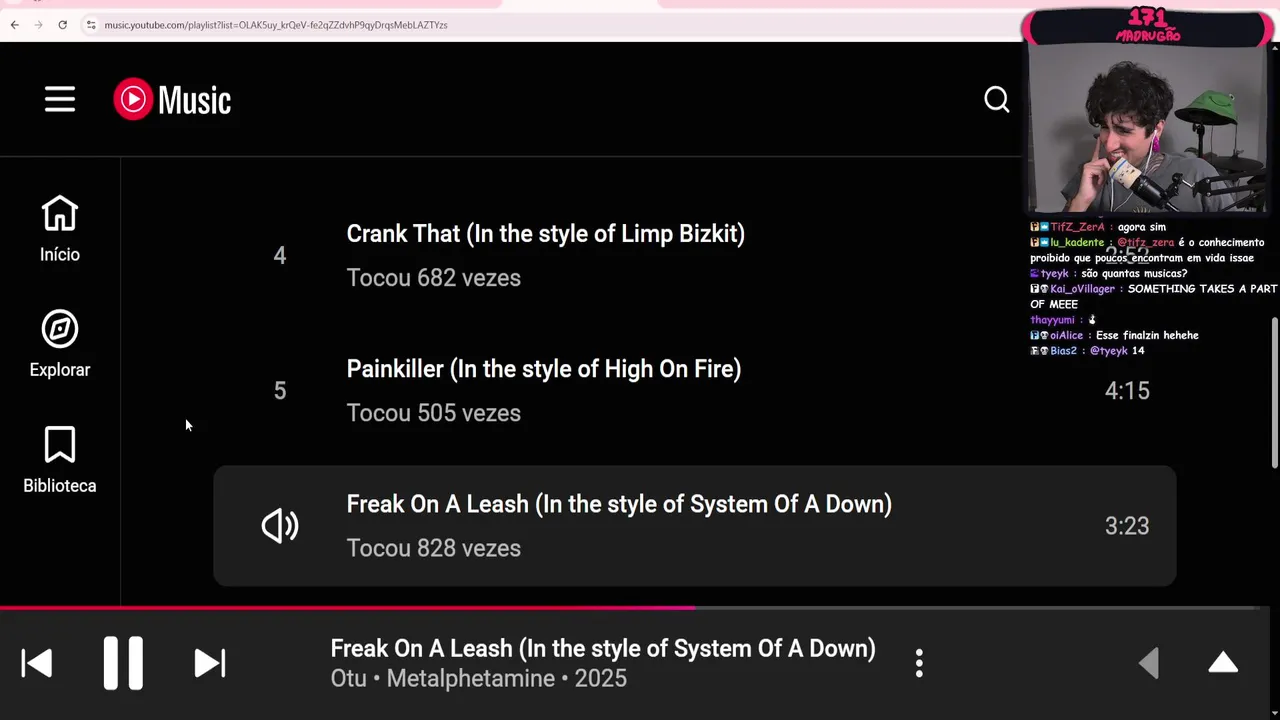Pause the current song
The width and height of the screenshot is (1280, 720).
click(123, 663)
